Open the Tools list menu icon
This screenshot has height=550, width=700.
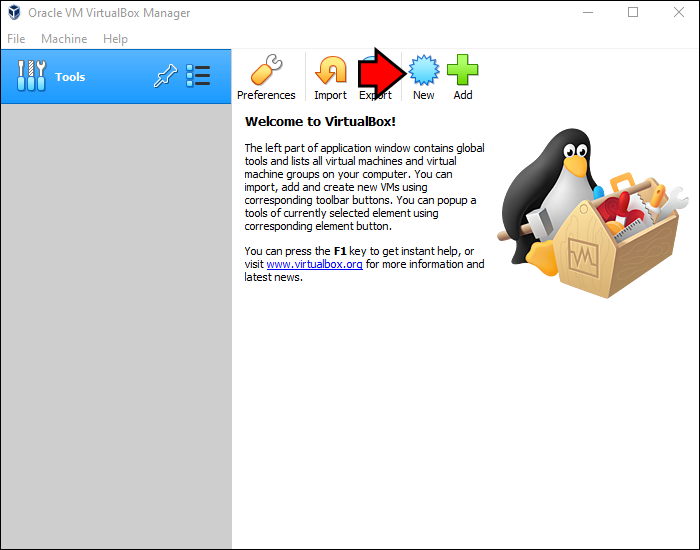pos(198,77)
